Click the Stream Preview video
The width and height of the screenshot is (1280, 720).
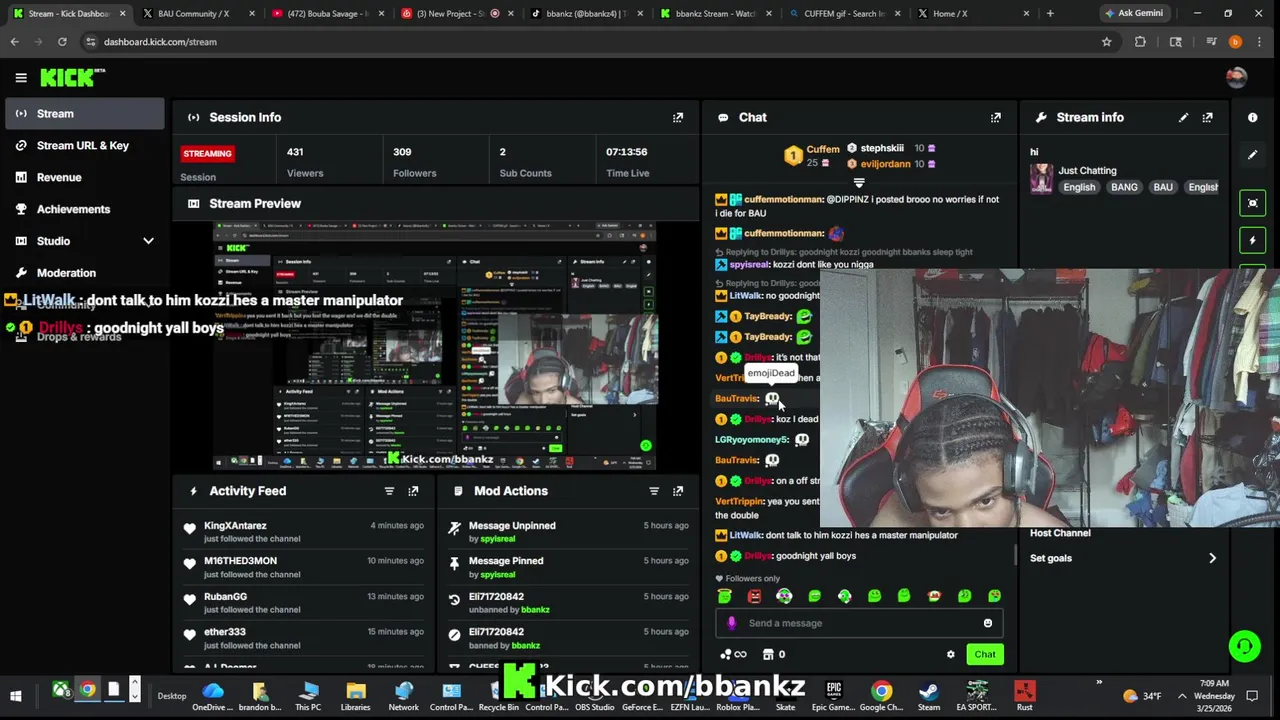(435, 345)
